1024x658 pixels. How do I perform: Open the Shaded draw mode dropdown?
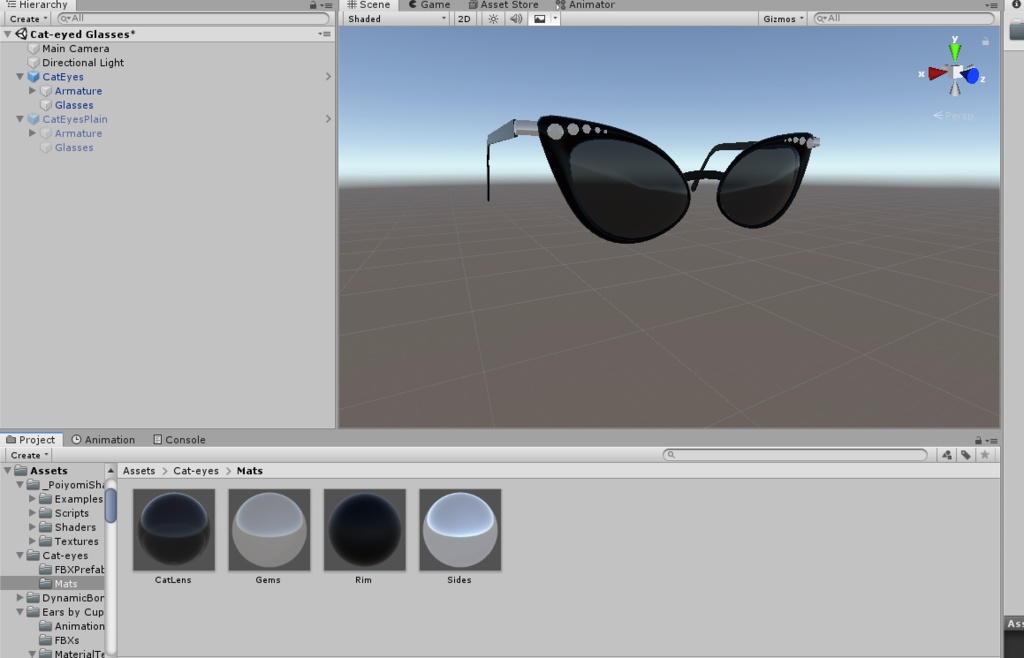[395, 18]
